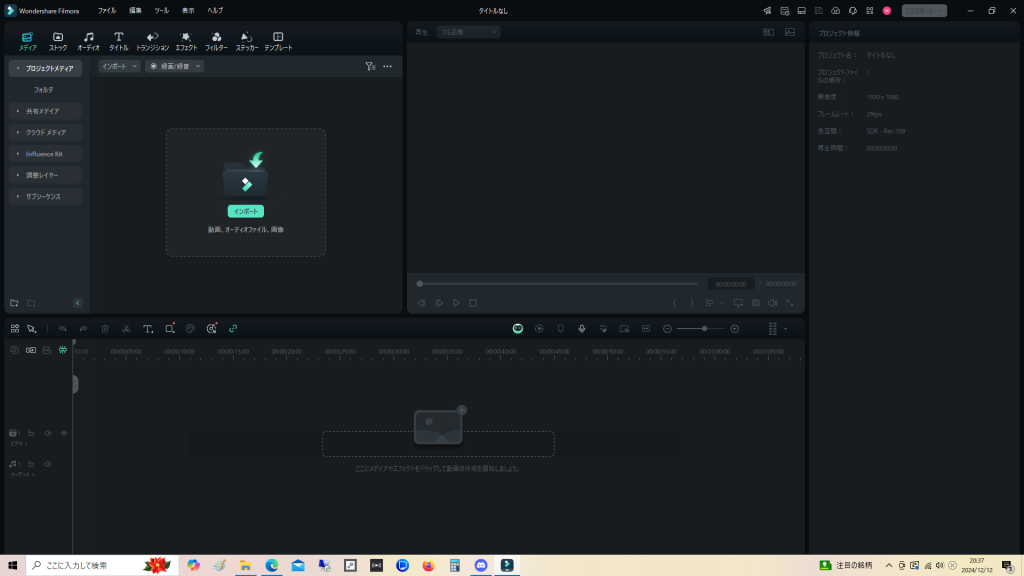
Task: Hide the Video 1 track with eye icon
Action: pos(64,433)
